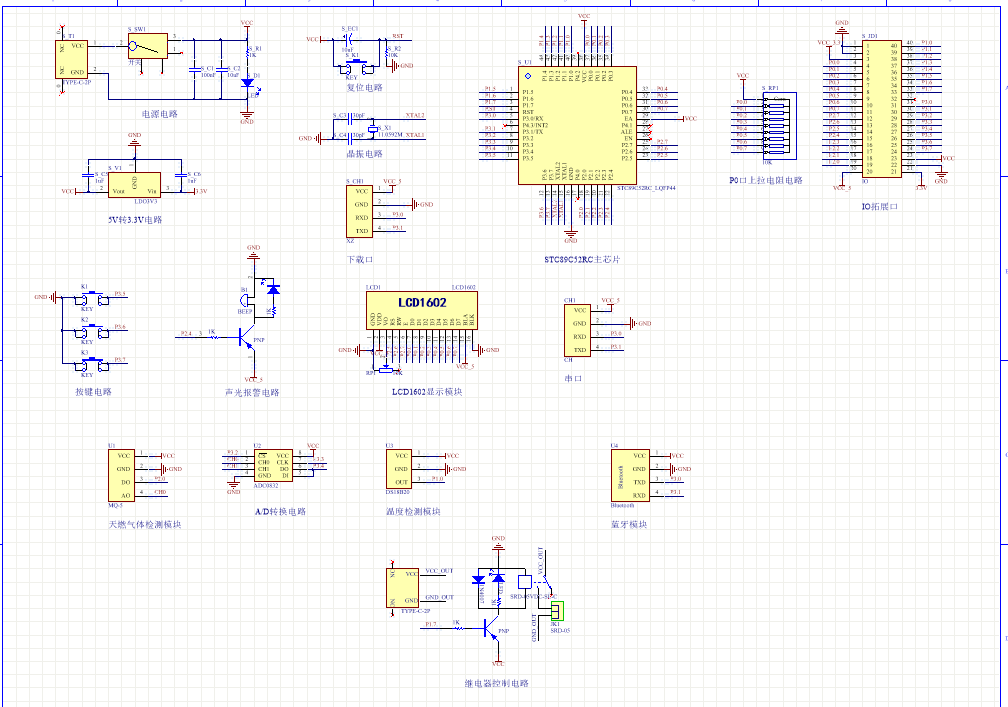Click the LCD1602显示模块 label

(427, 391)
